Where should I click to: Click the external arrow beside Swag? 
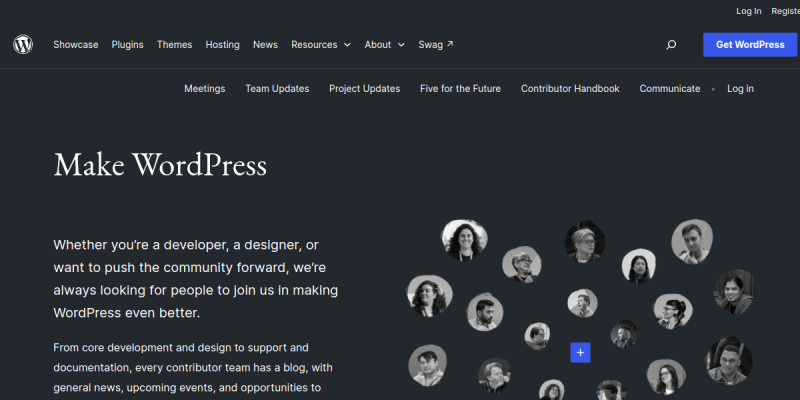tap(450, 44)
